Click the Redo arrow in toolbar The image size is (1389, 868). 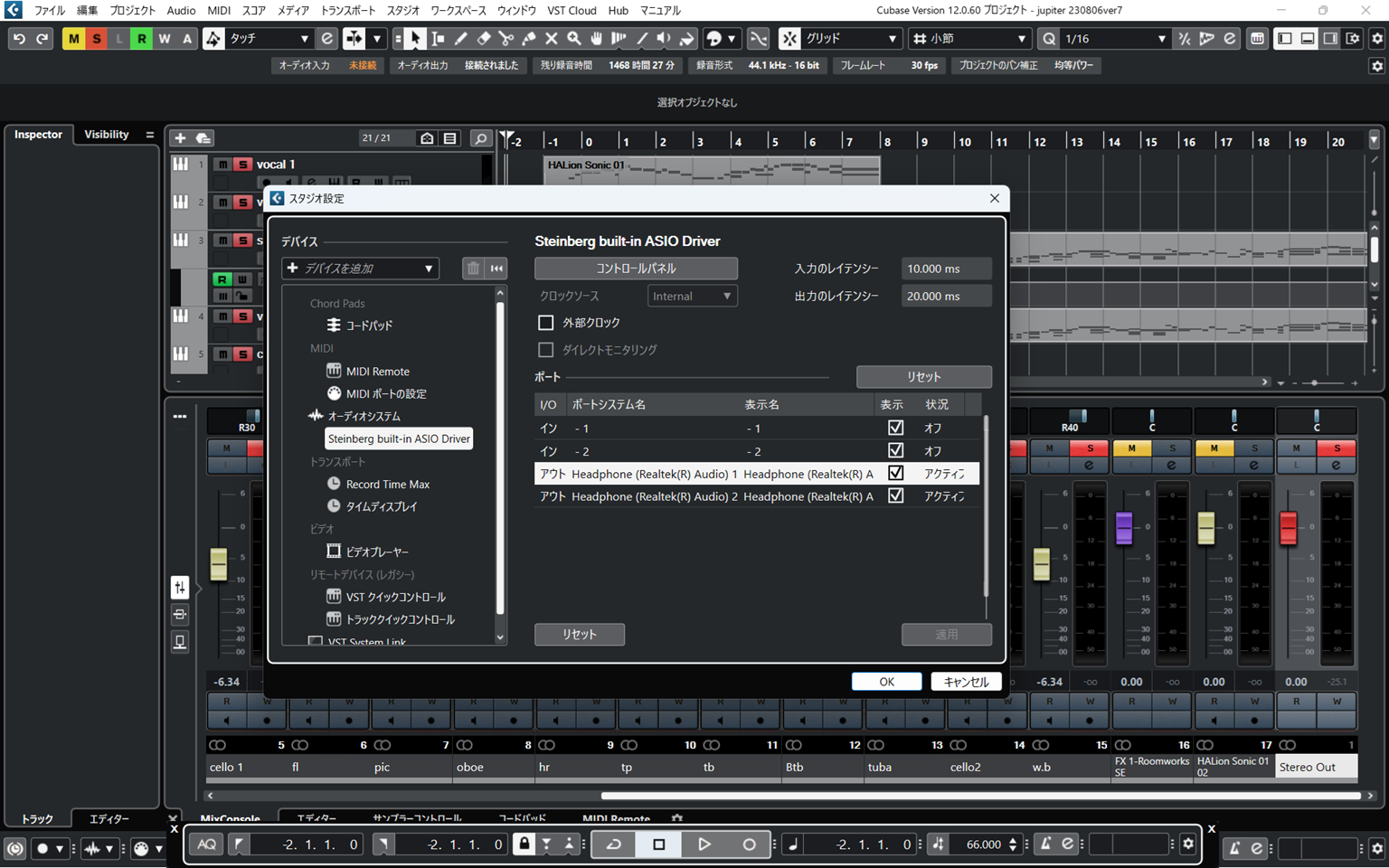tap(42, 39)
